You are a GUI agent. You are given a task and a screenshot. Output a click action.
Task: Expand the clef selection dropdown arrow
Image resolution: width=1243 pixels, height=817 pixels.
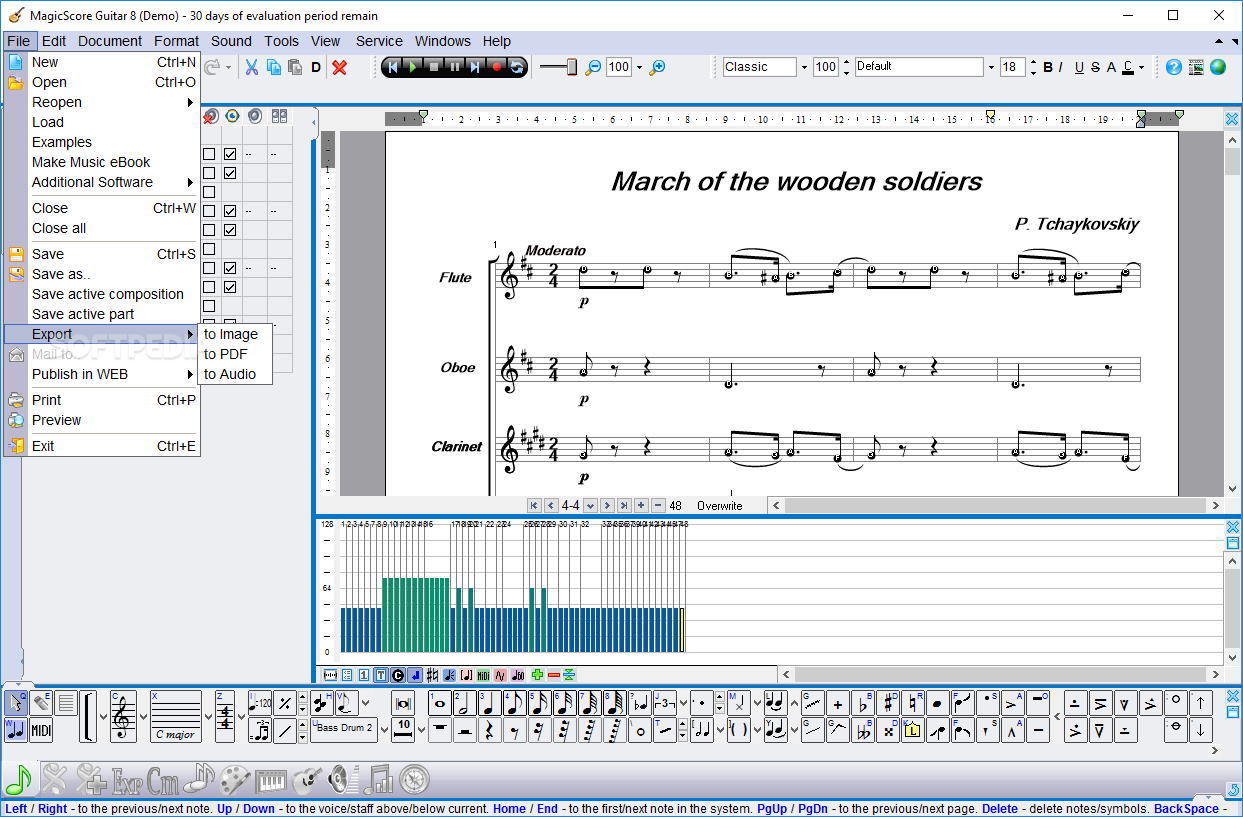pyautogui.click(x=143, y=717)
